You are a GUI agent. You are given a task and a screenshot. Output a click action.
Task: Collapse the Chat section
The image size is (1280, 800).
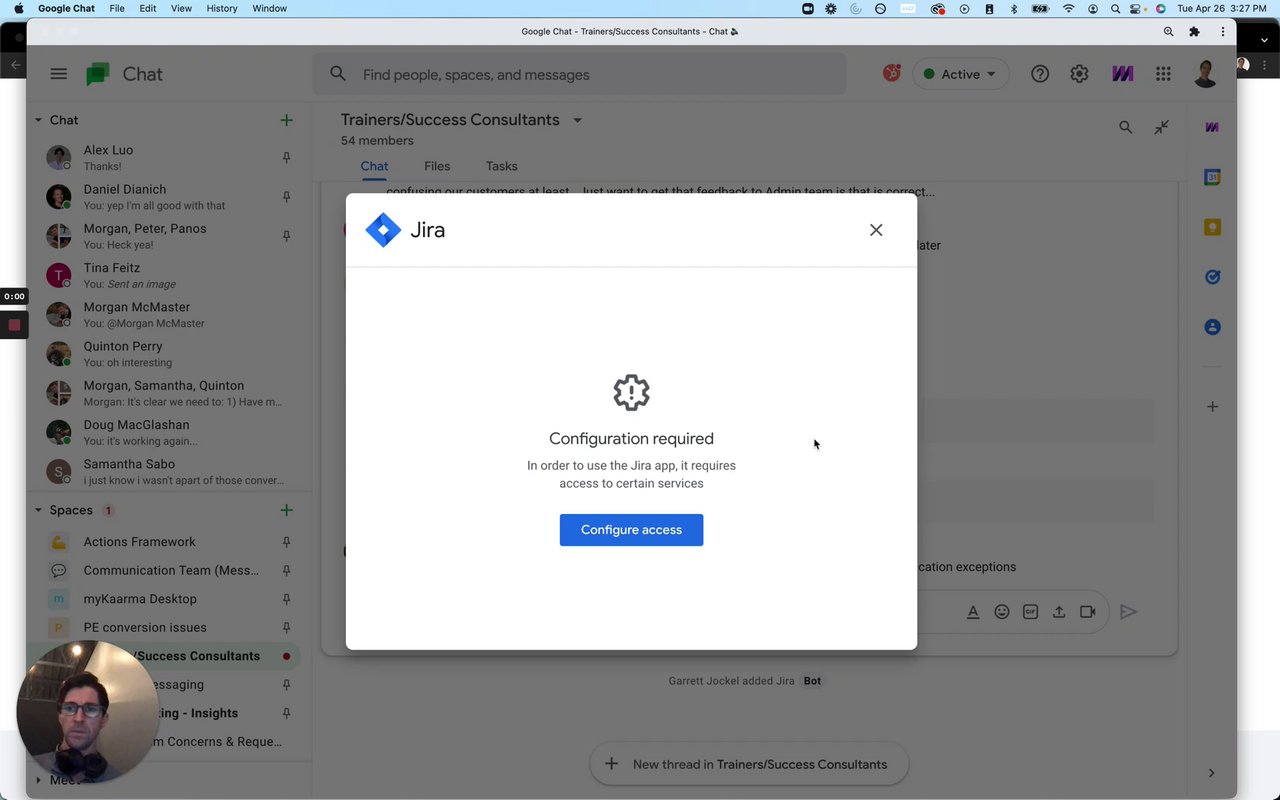(38, 120)
